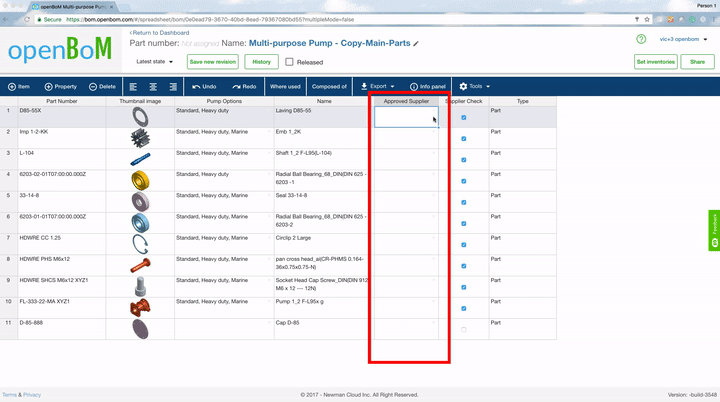
Task: Open the Export dropdown menu
Action: coord(378,87)
